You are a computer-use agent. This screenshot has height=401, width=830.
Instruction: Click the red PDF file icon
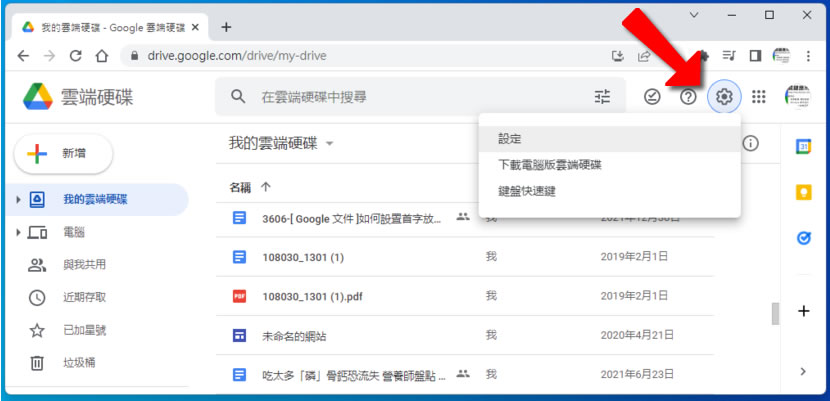coord(240,296)
